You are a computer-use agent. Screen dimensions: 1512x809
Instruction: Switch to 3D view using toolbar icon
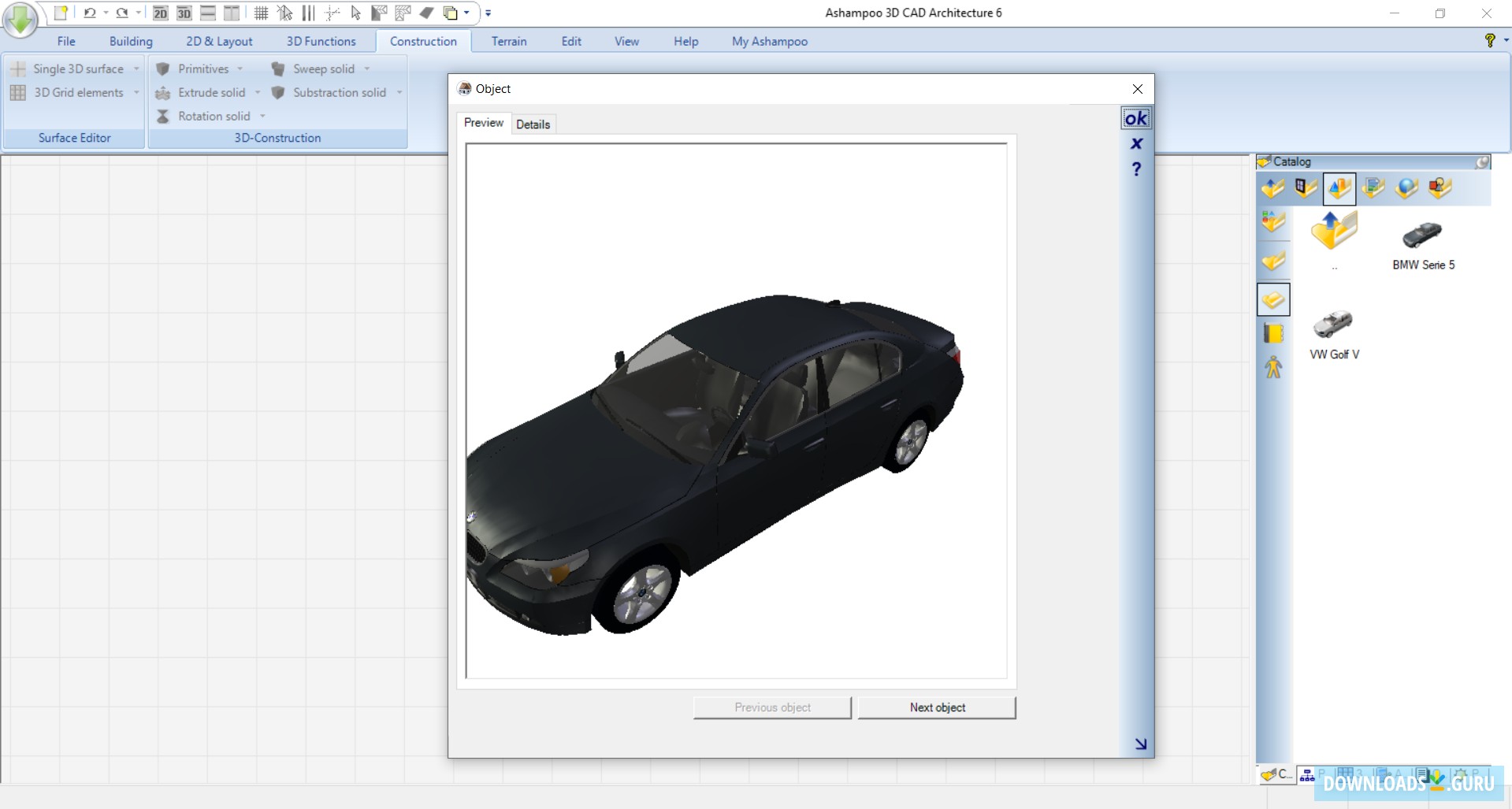point(184,13)
